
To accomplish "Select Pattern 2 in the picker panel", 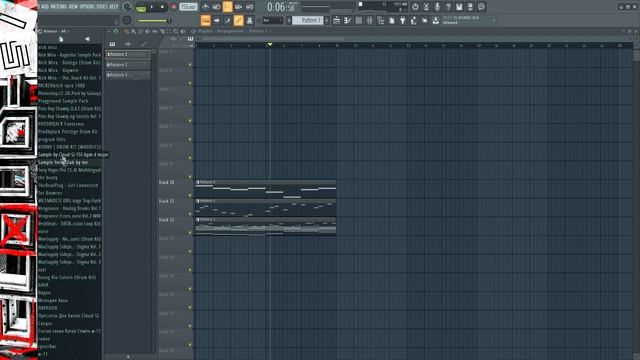I will 128,65.
